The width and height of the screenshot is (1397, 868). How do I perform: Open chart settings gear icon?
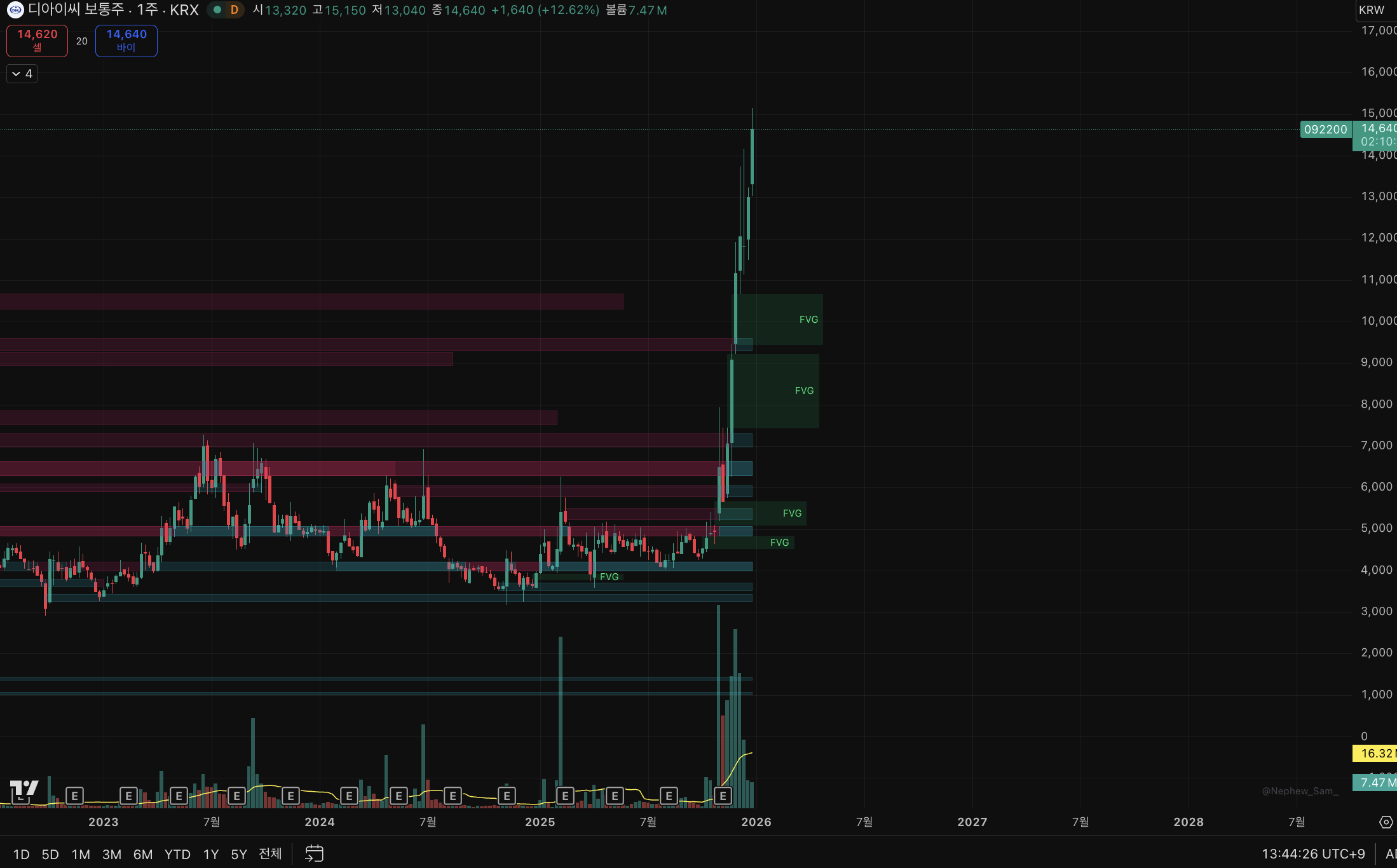click(1386, 822)
